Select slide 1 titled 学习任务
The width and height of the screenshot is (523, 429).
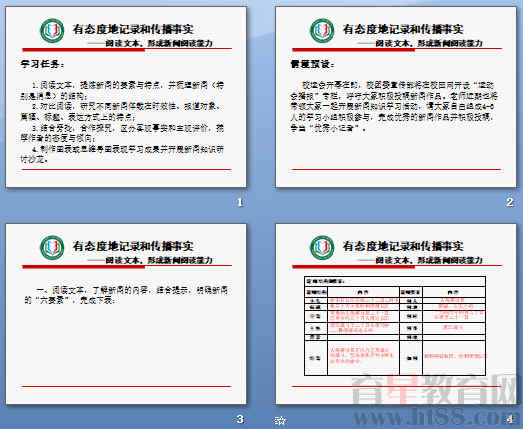tap(126, 97)
